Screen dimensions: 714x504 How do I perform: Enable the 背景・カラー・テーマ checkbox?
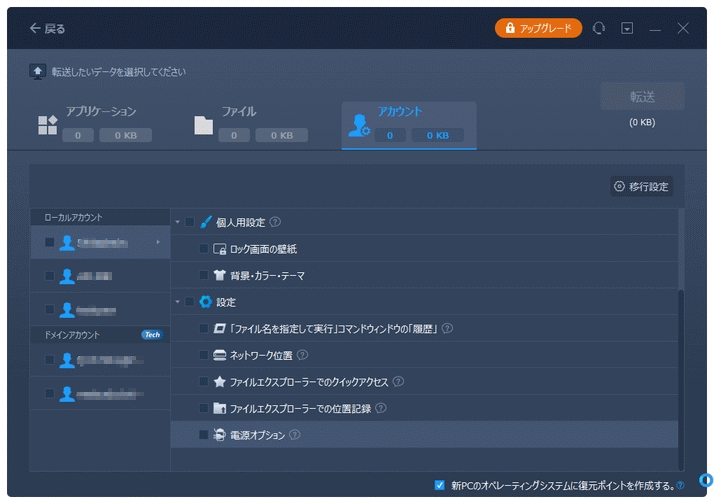point(204,275)
